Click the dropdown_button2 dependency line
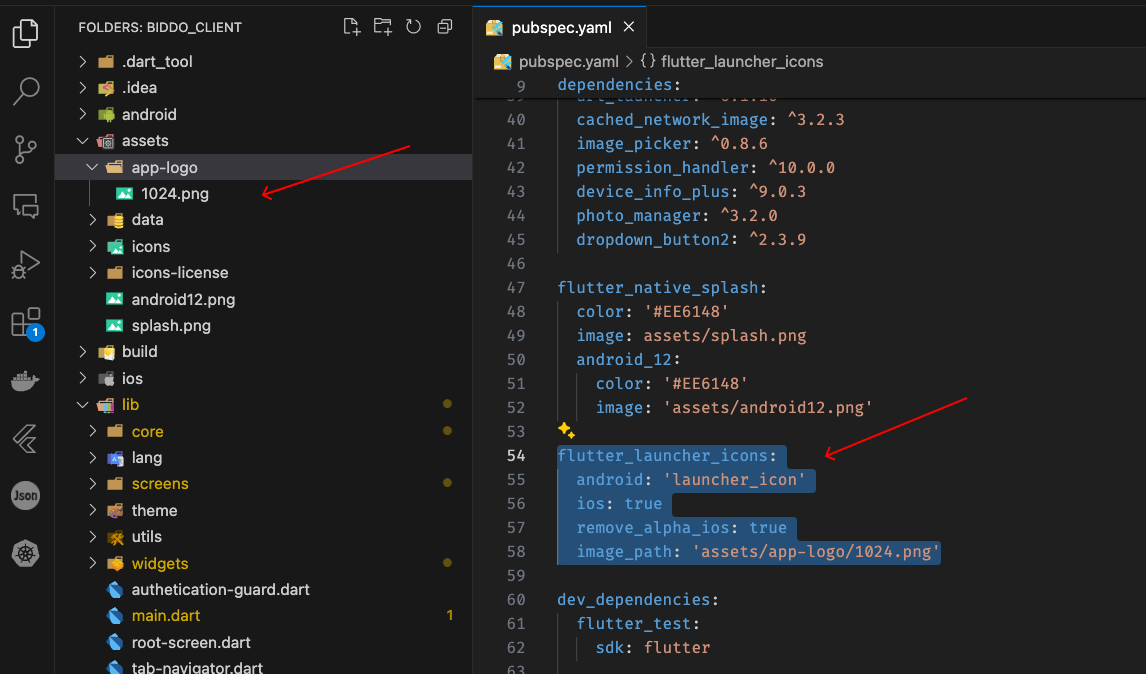 tap(691, 240)
